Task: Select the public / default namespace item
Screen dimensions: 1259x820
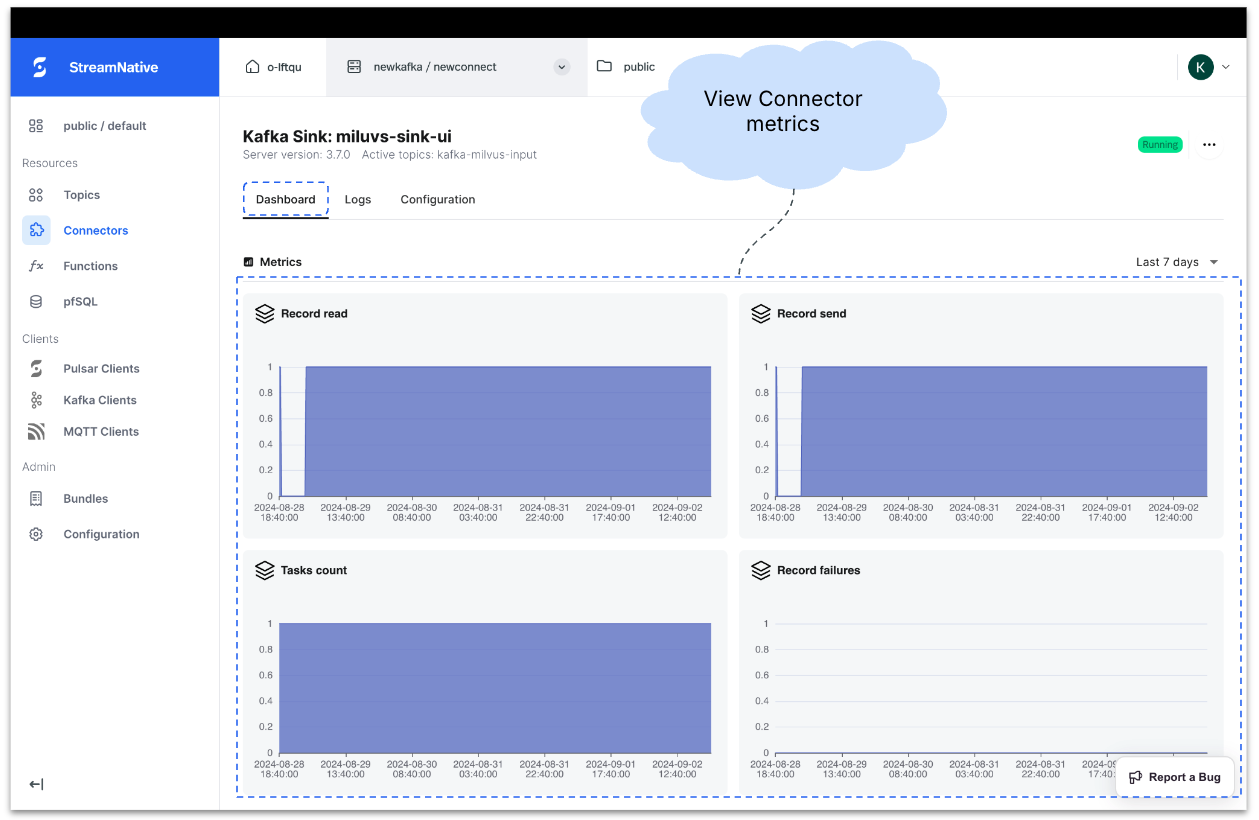Action: coord(104,126)
